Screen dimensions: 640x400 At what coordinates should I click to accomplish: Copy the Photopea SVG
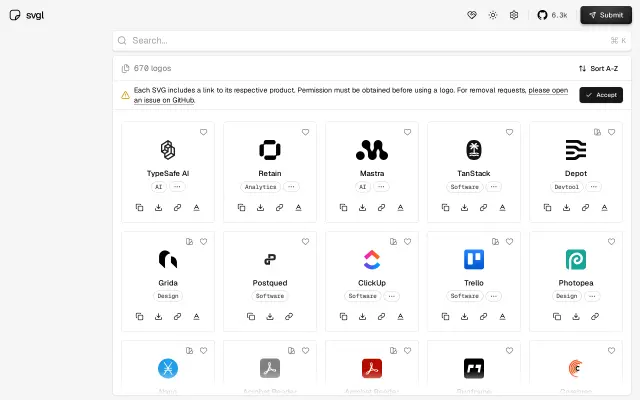[557, 316]
